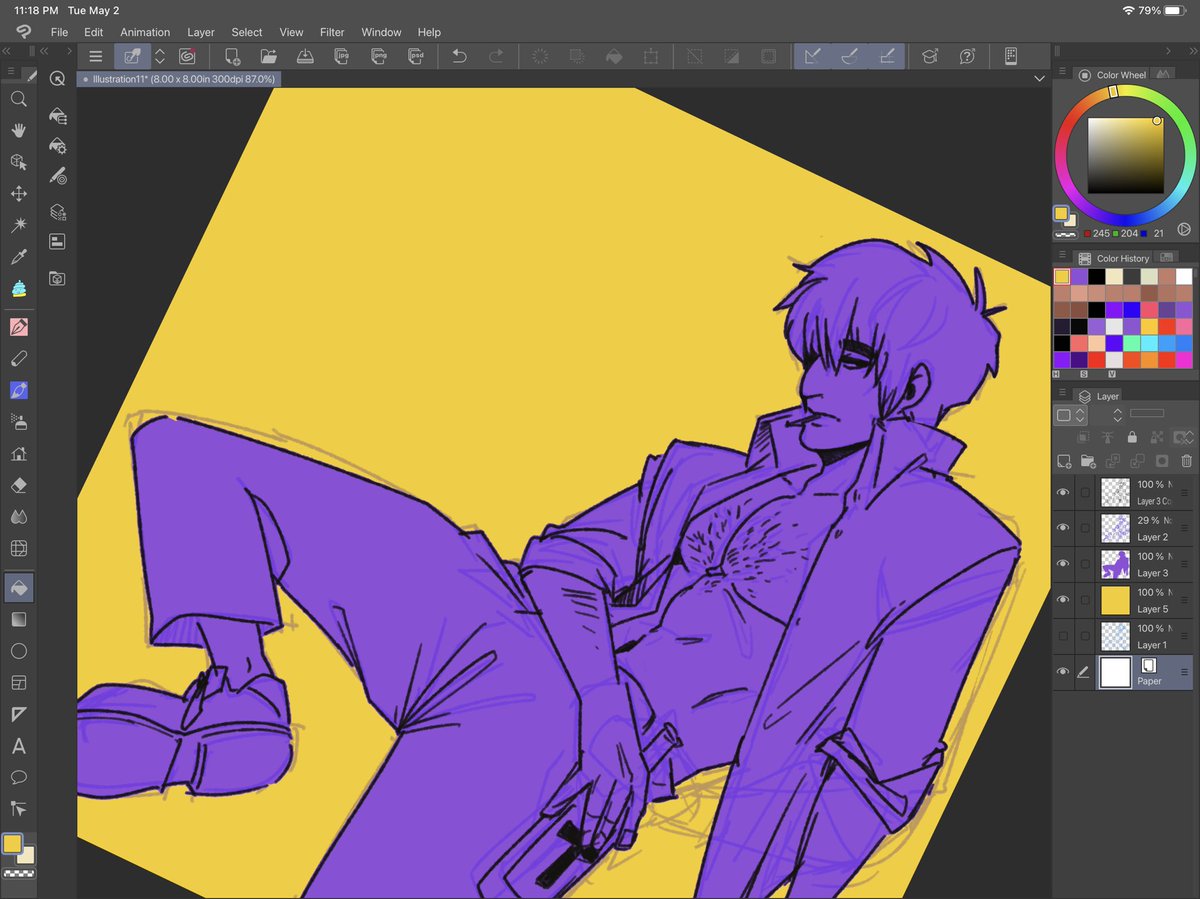
Task: Delete layer with trash can icon
Action: (1186, 461)
